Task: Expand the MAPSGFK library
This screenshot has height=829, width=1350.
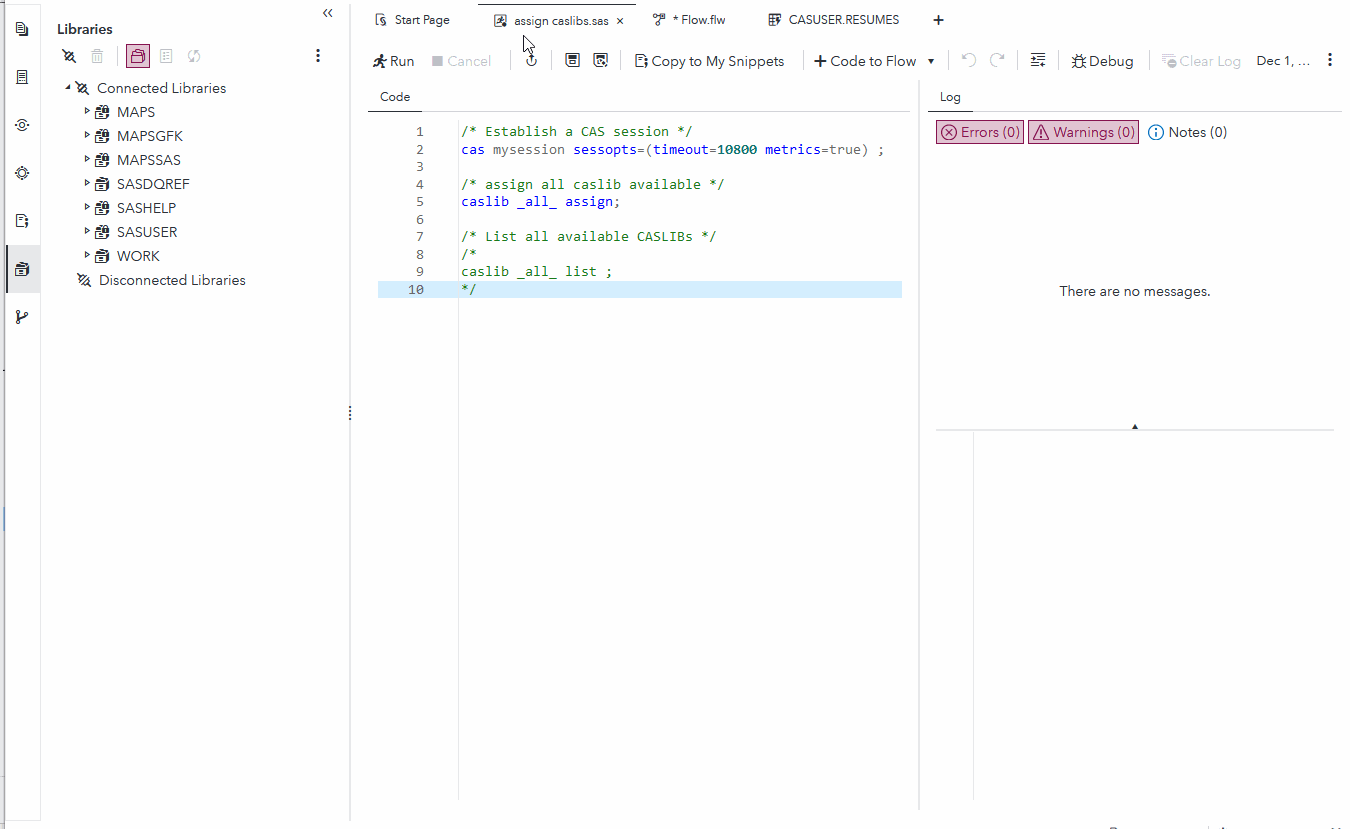Action: [x=87, y=135]
